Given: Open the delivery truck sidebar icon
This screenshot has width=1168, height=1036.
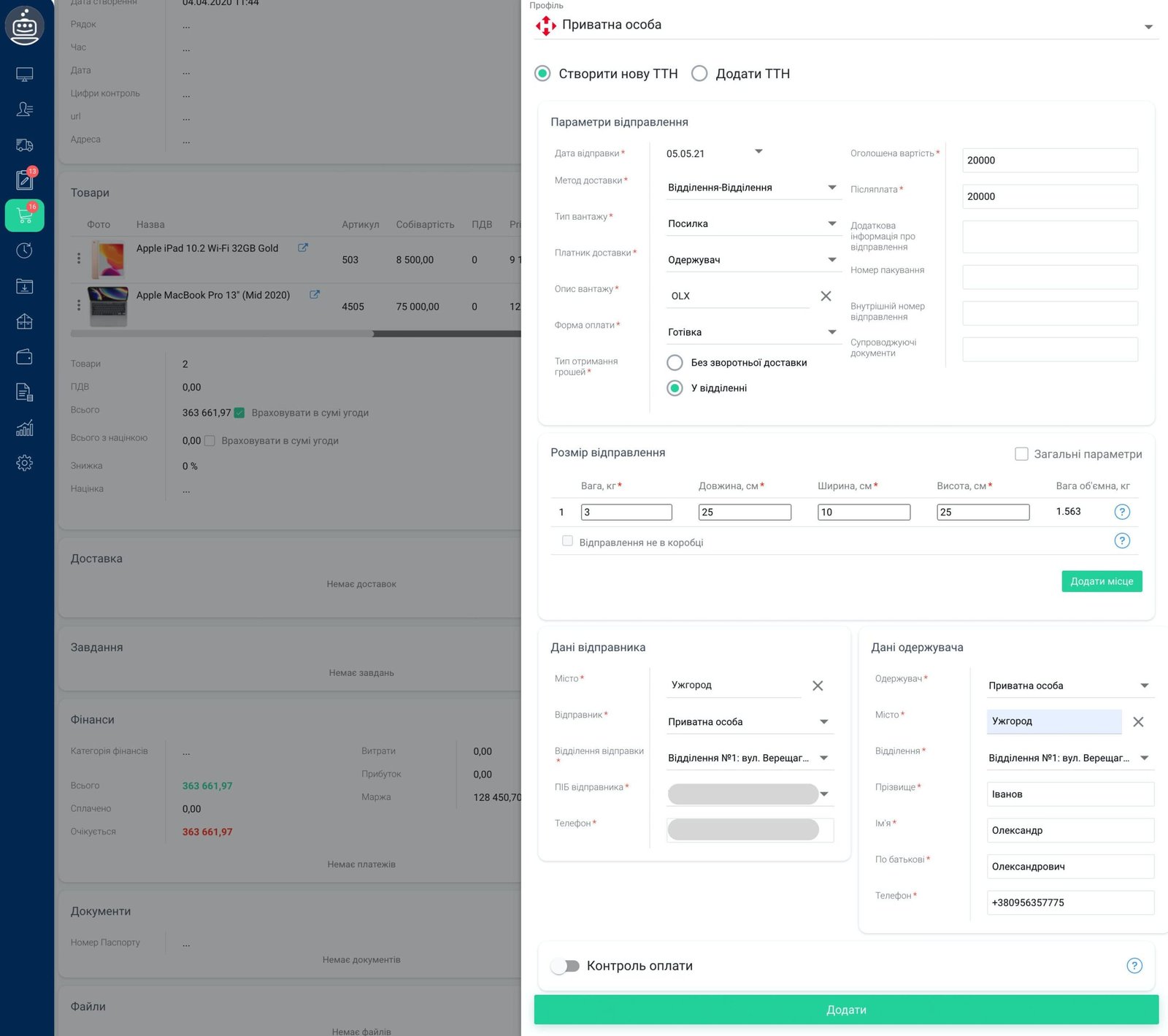Looking at the screenshot, I should point(24,145).
